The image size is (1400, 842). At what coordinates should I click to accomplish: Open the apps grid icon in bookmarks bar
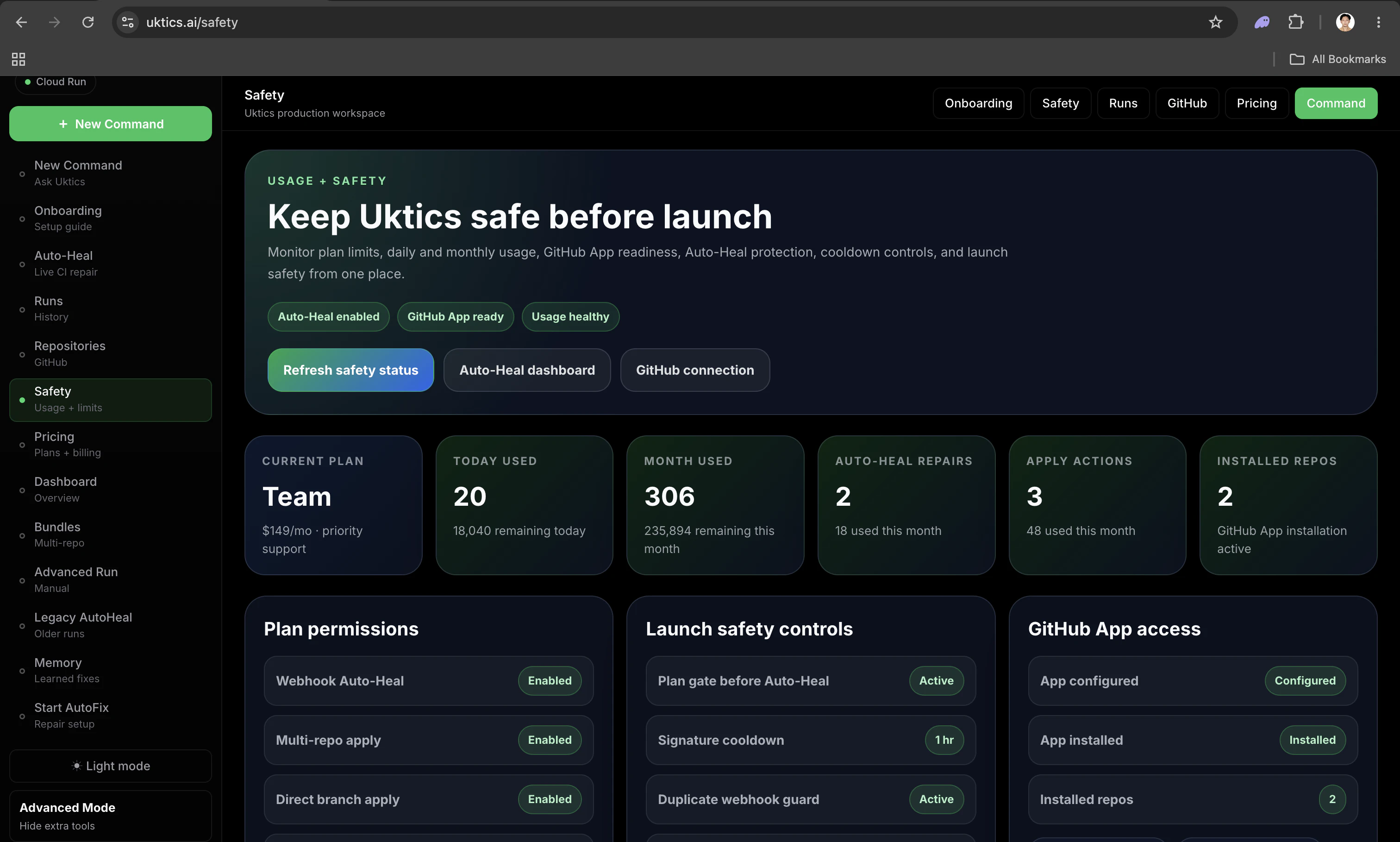tap(18, 59)
